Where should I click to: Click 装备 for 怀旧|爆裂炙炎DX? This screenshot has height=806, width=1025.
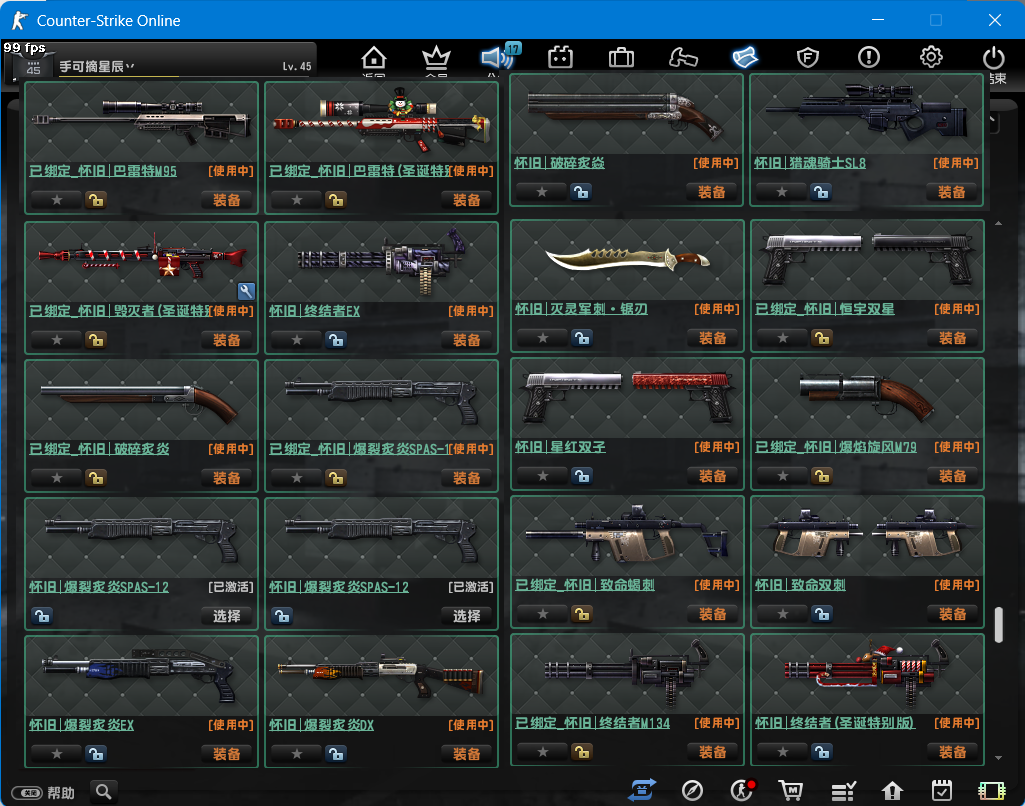pos(467,754)
